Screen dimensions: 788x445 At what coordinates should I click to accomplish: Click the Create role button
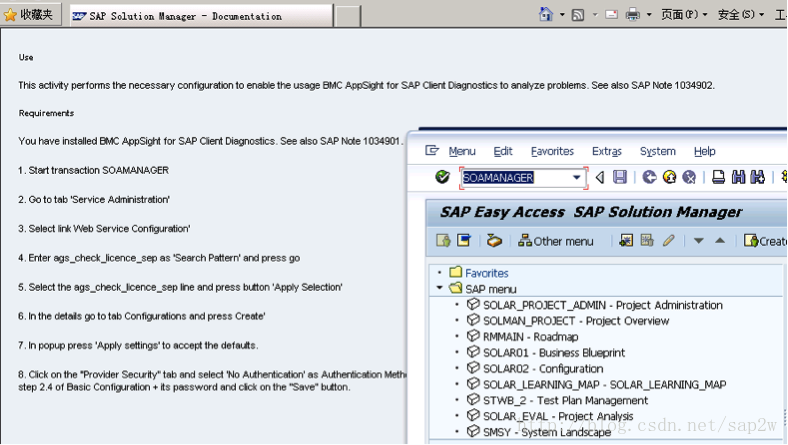pyautogui.click(x=765, y=241)
